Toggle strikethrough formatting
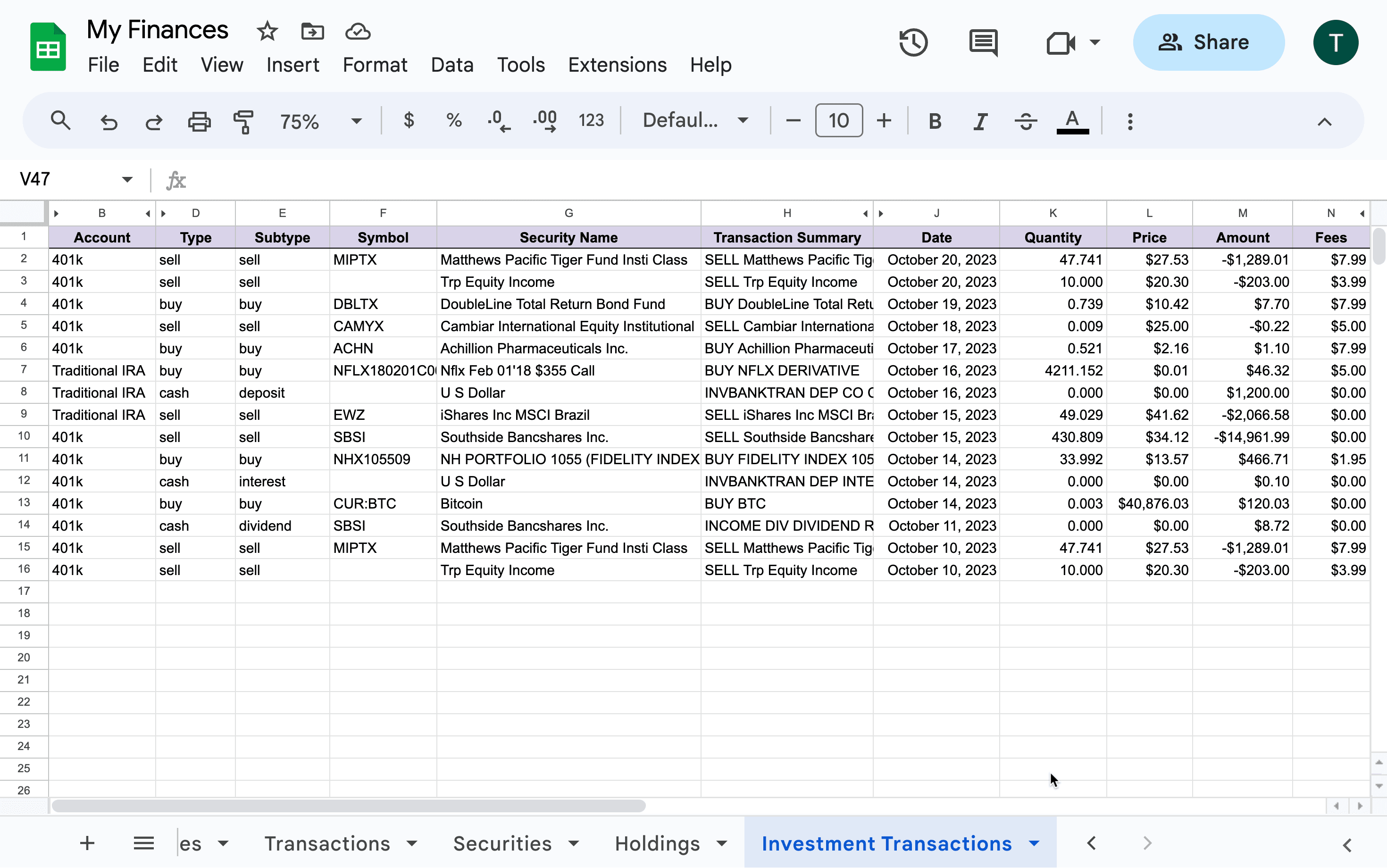Image resolution: width=1387 pixels, height=868 pixels. [x=1025, y=121]
